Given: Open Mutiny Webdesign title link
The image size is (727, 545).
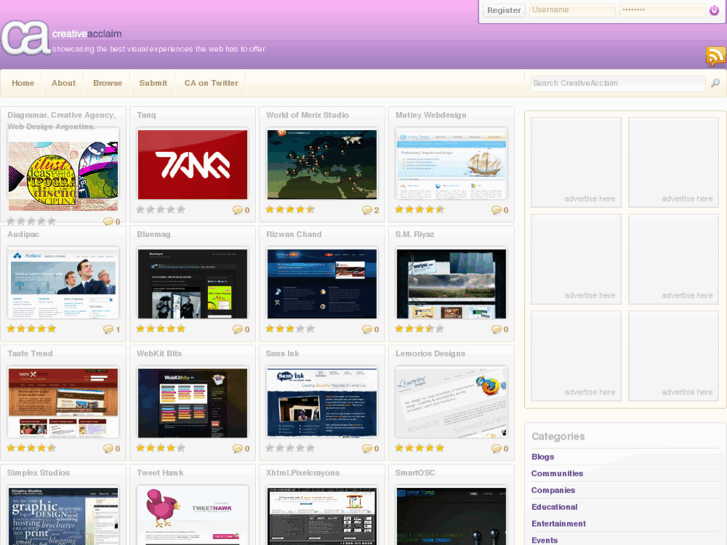Looking at the screenshot, I should [431, 115].
